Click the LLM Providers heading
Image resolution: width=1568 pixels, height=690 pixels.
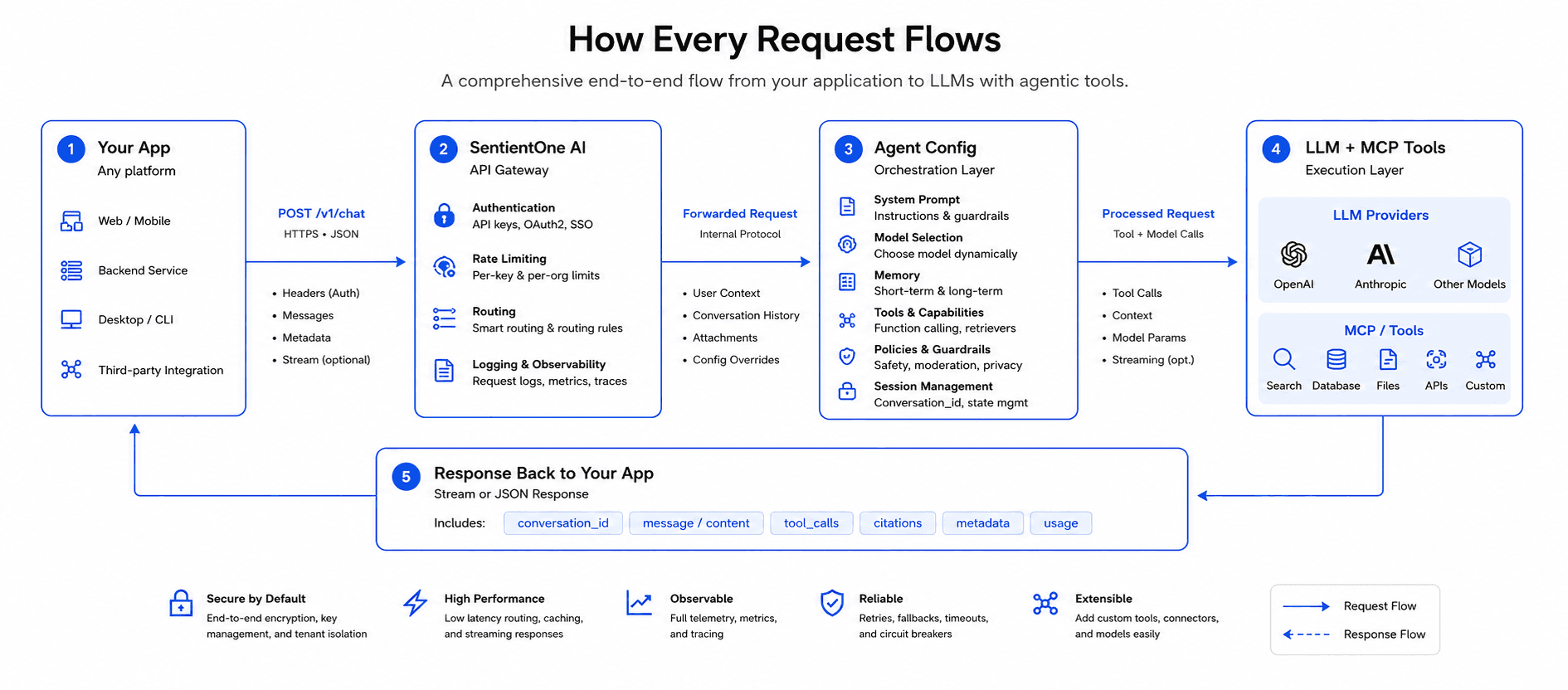[x=1381, y=216]
